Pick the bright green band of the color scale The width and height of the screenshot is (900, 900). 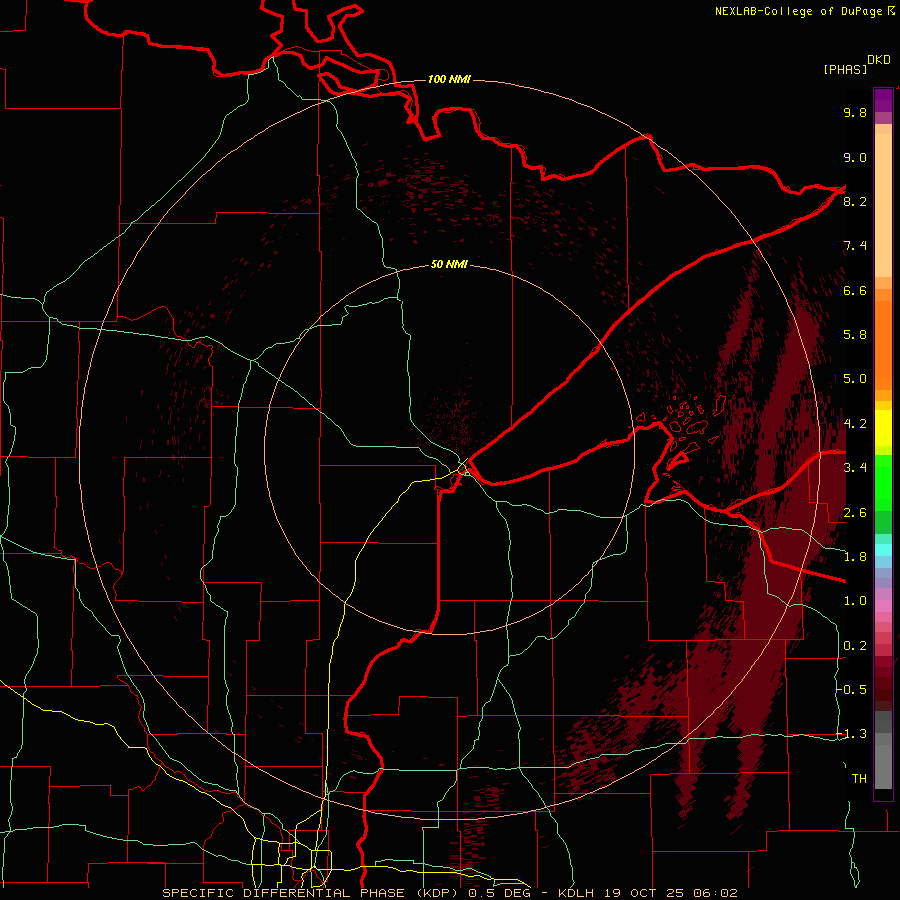(x=883, y=483)
